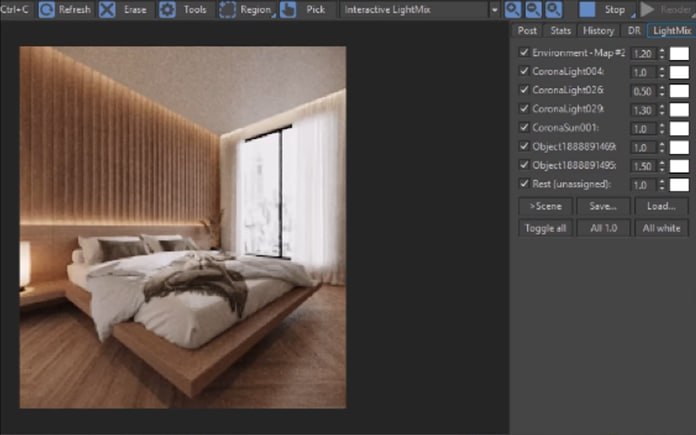Click the CoronaLight026 intensity field showing 0.50
Viewport: 696px width, 435px height.
[x=643, y=91]
